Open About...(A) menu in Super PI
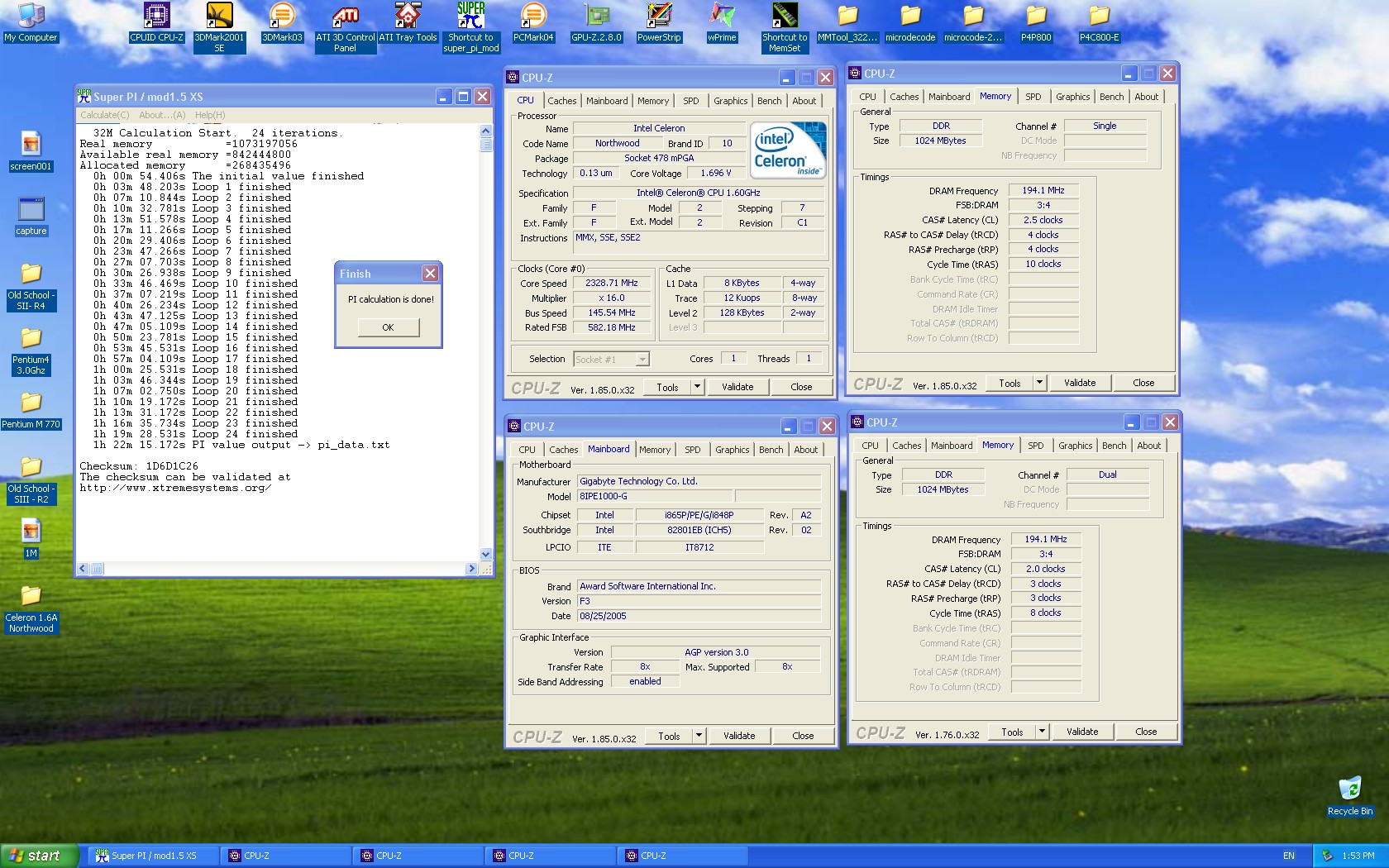Image resolution: width=1389 pixels, height=868 pixels. (x=162, y=115)
